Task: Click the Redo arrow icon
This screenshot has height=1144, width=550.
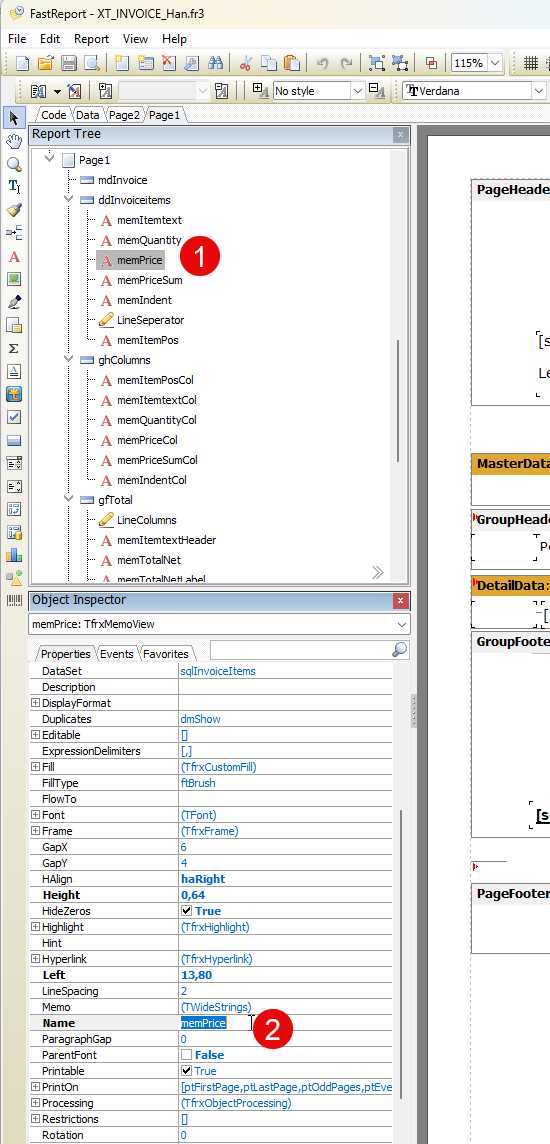Action: click(346, 63)
